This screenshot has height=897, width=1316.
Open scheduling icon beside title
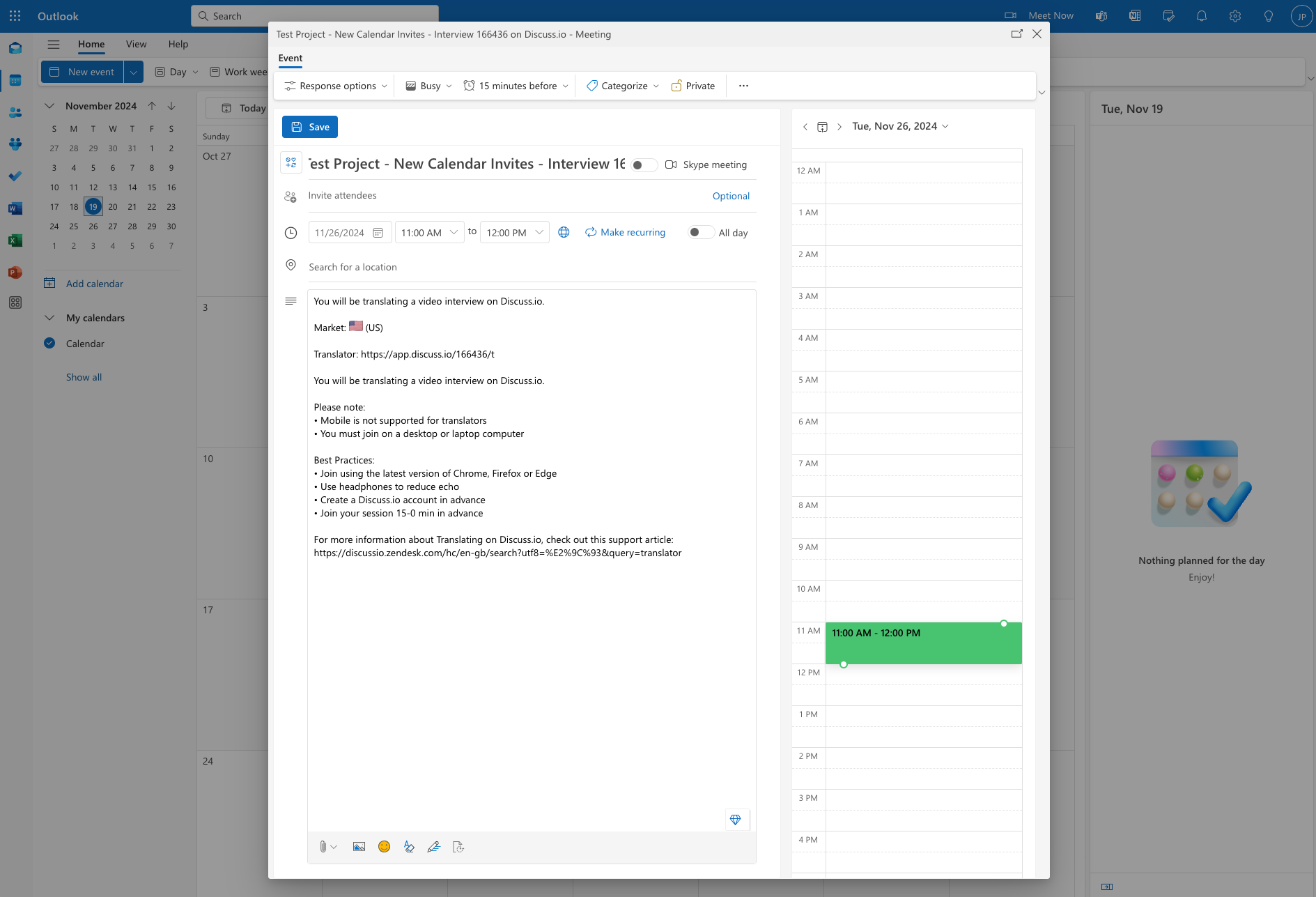(x=291, y=162)
